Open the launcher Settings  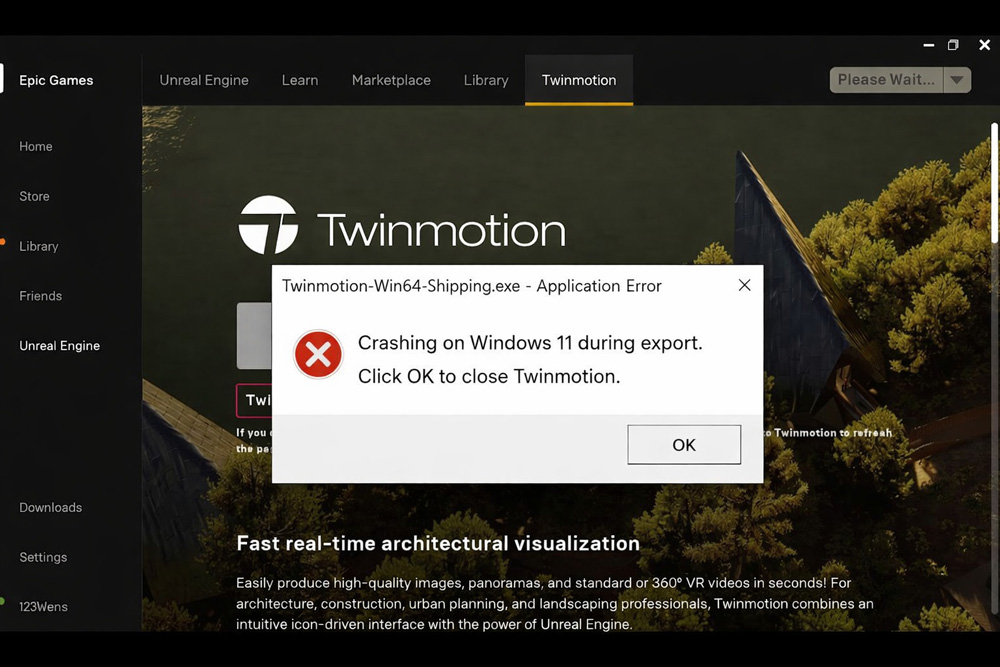[x=43, y=557]
